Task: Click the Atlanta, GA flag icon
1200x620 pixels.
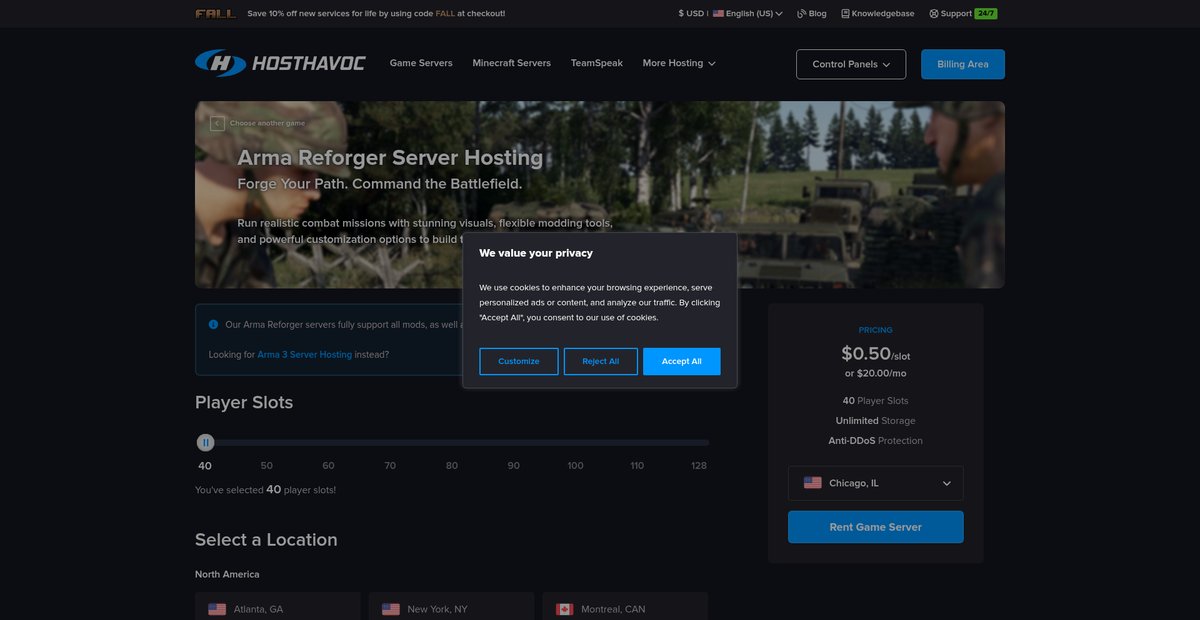Action: [217, 609]
